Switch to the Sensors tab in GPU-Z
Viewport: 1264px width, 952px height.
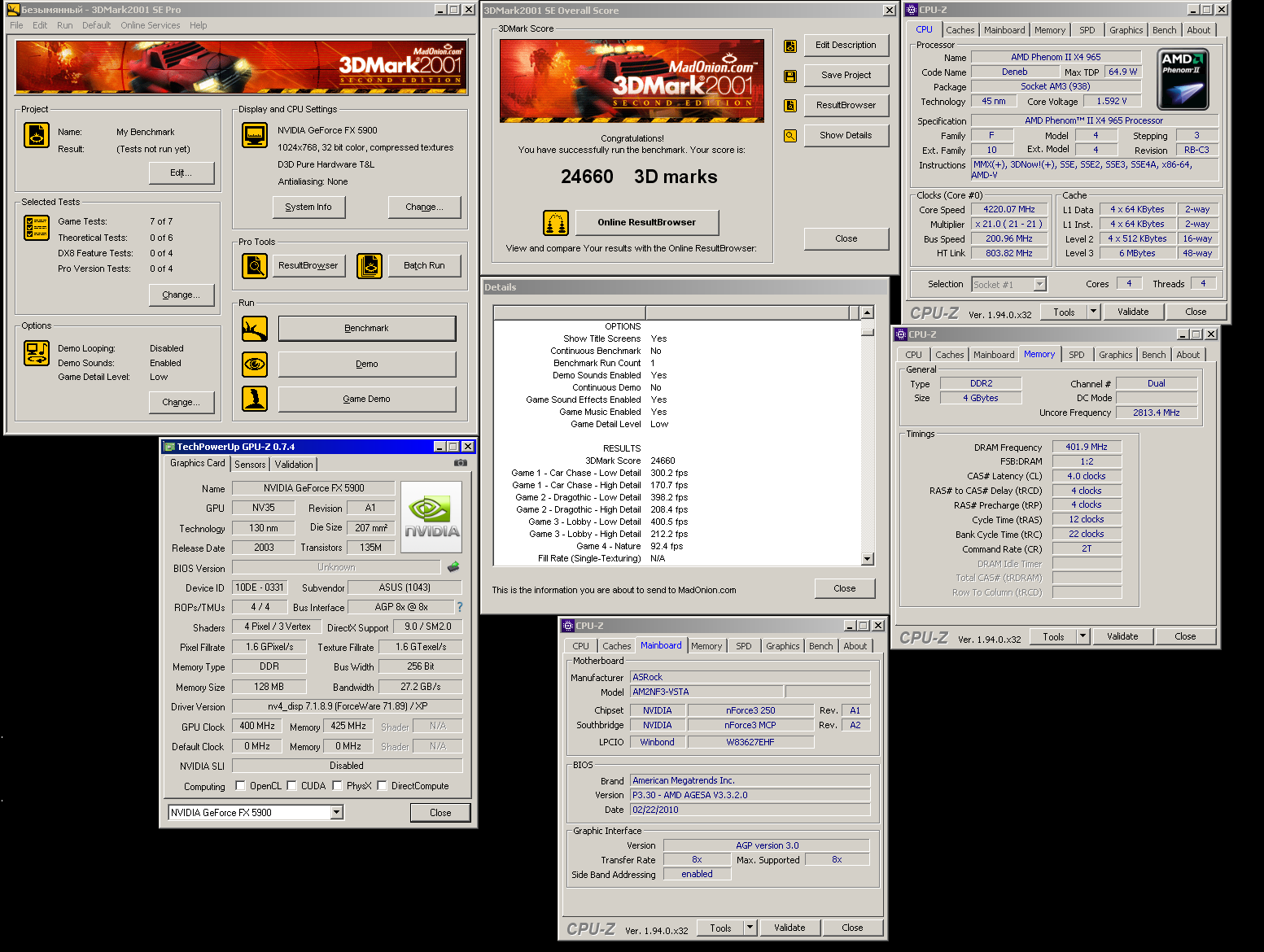[x=250, y=465]
